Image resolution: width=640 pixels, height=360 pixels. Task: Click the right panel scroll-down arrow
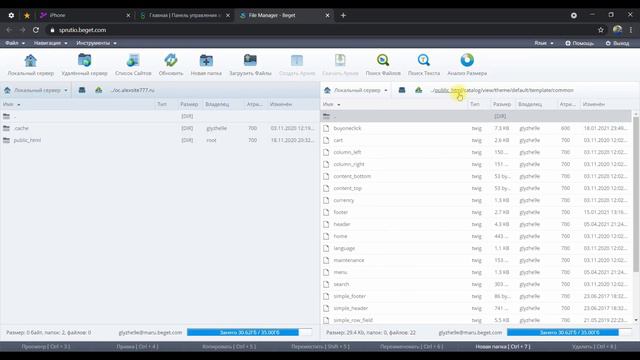click(x=636, y=320)
